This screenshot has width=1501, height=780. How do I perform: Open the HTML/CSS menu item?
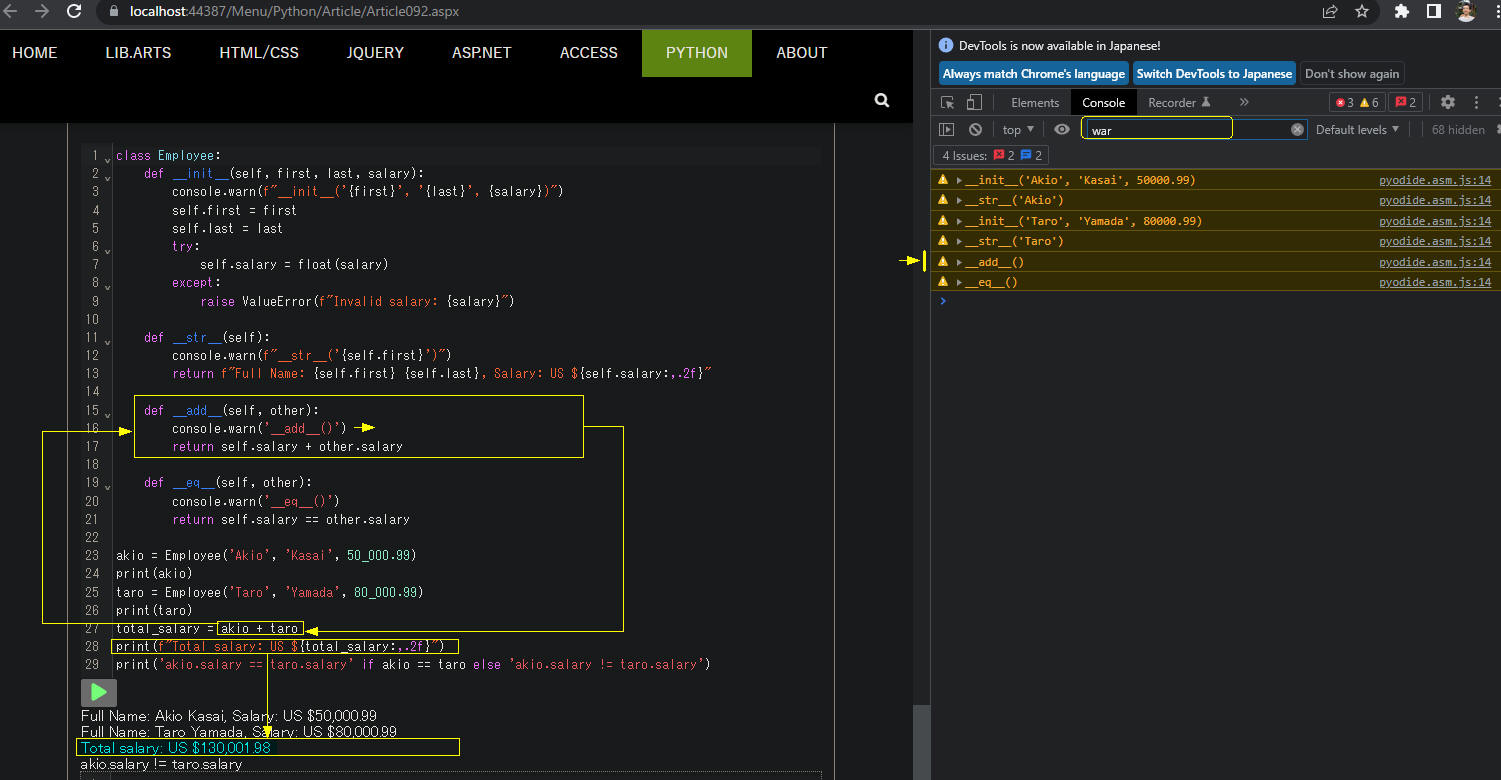click(259, 53)
